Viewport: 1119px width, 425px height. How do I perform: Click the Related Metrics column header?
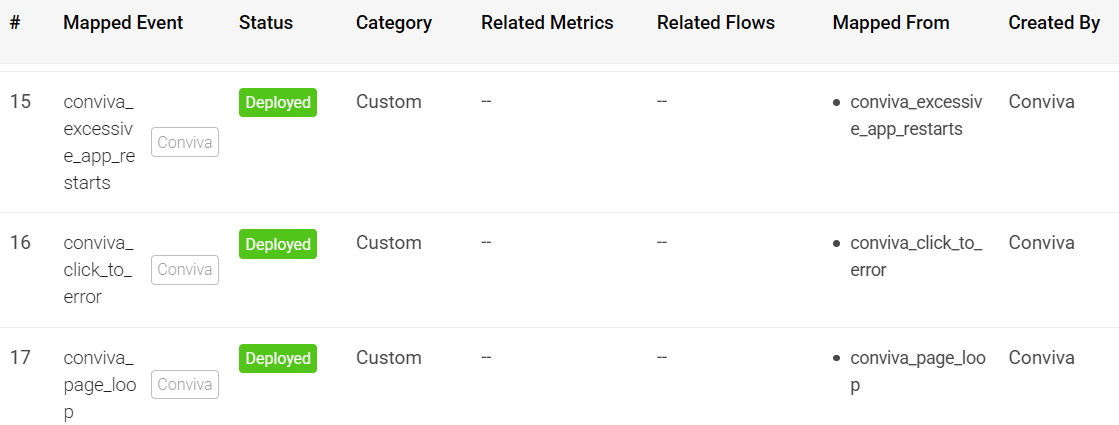coord(547,23)
